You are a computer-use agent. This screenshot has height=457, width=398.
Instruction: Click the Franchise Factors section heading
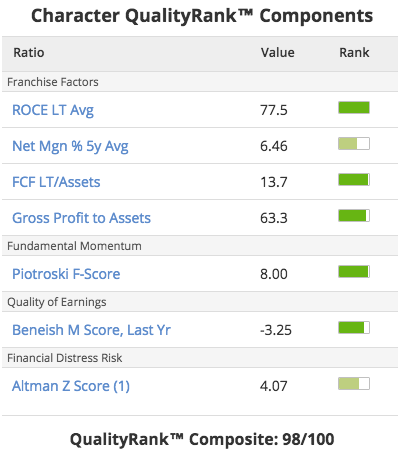click(53, 82)
